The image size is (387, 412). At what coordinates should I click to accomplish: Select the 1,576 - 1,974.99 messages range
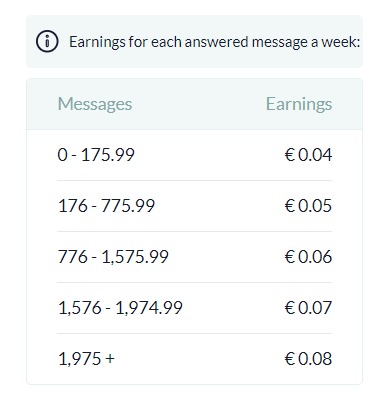(120, 308)
